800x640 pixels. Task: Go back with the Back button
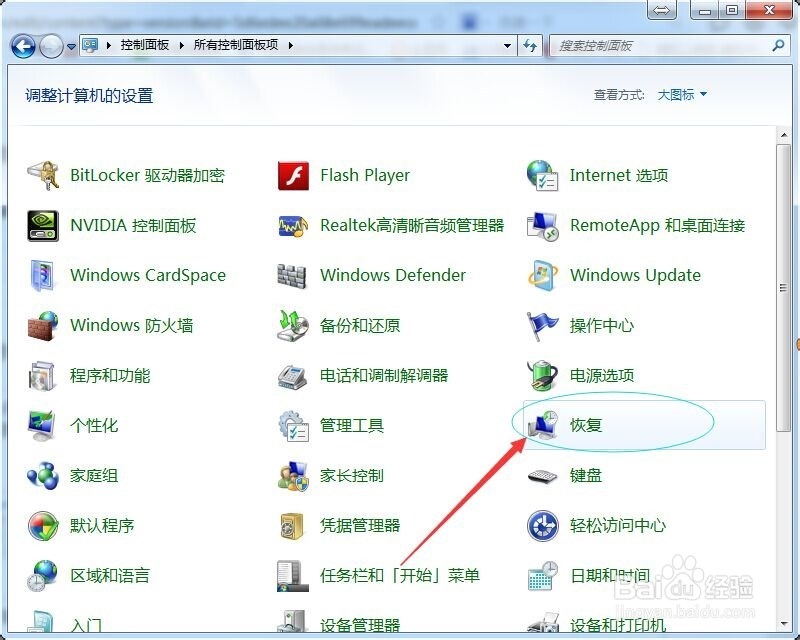[x=23, y=46]
